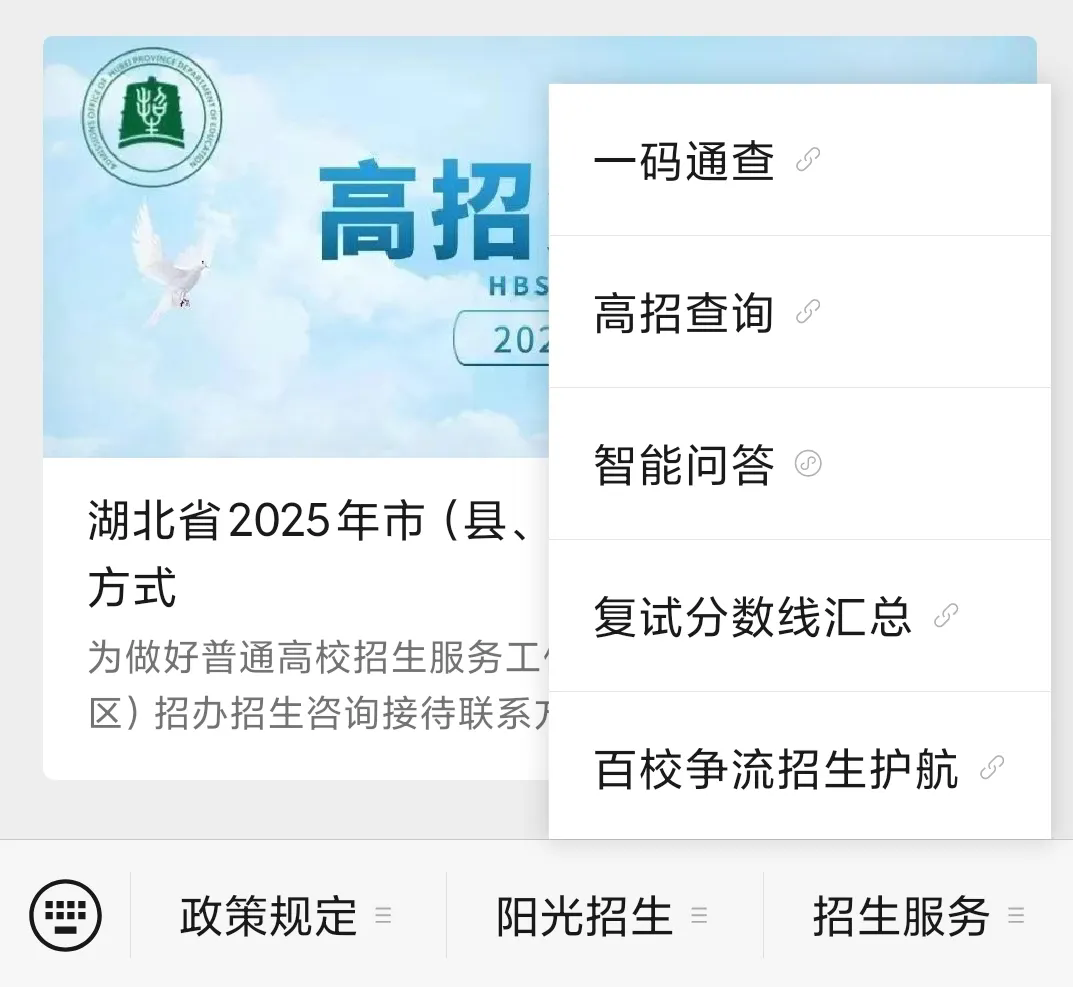Collapse the 招生服务 bottom menu

pos(918,915)
